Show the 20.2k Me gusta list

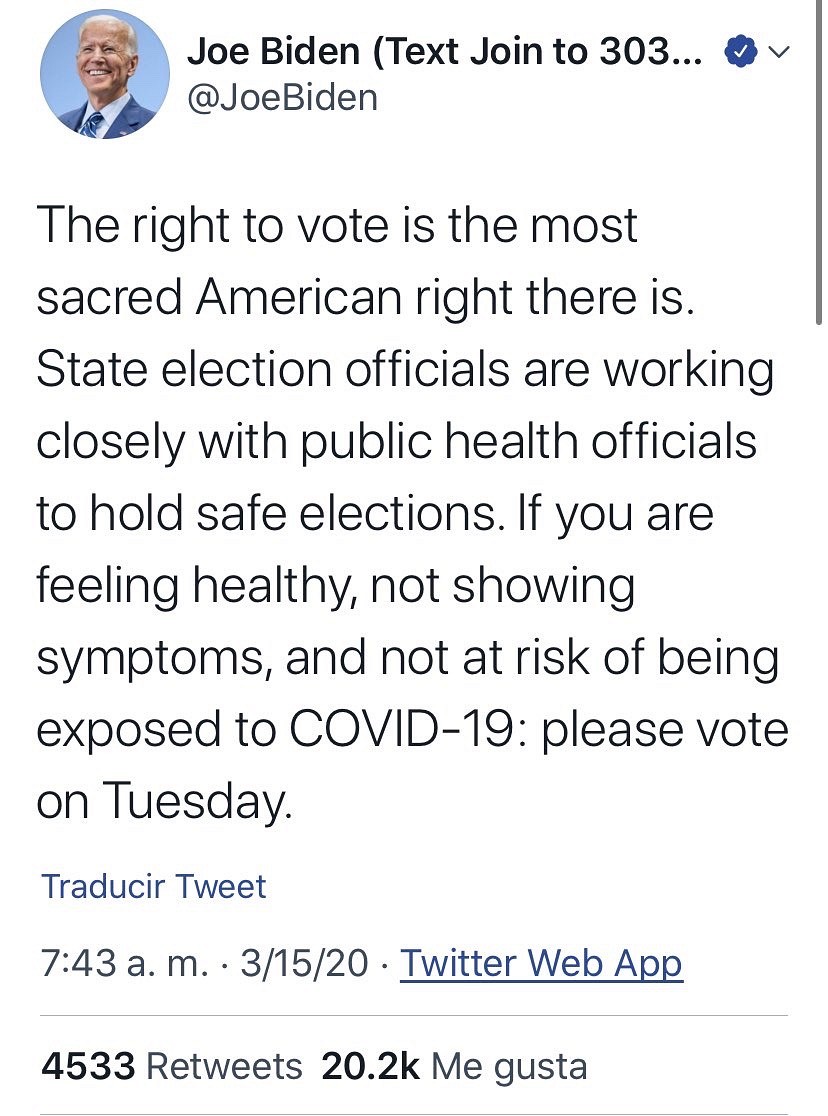454,1066
